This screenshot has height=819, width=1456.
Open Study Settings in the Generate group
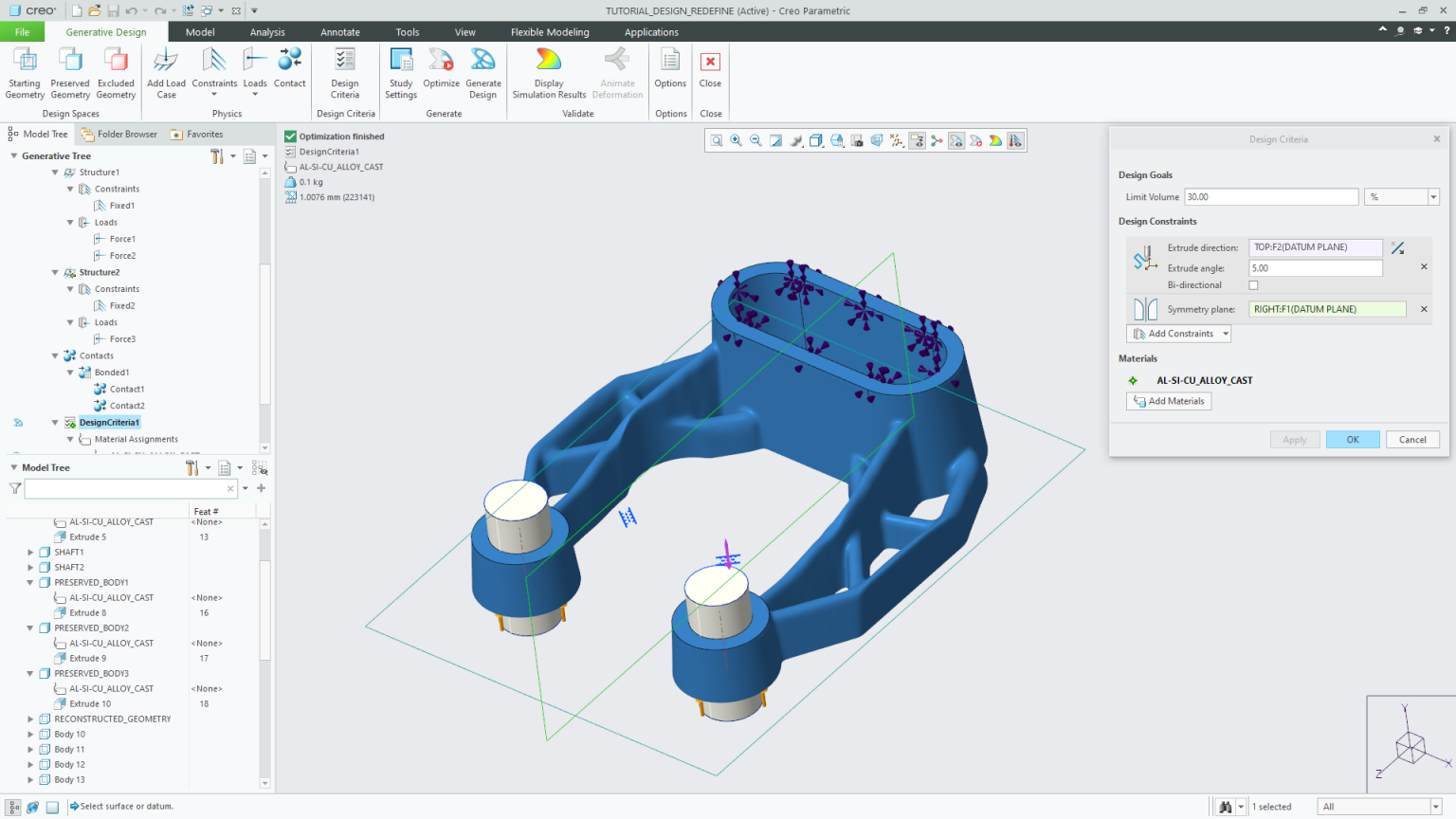coord(401,71)
